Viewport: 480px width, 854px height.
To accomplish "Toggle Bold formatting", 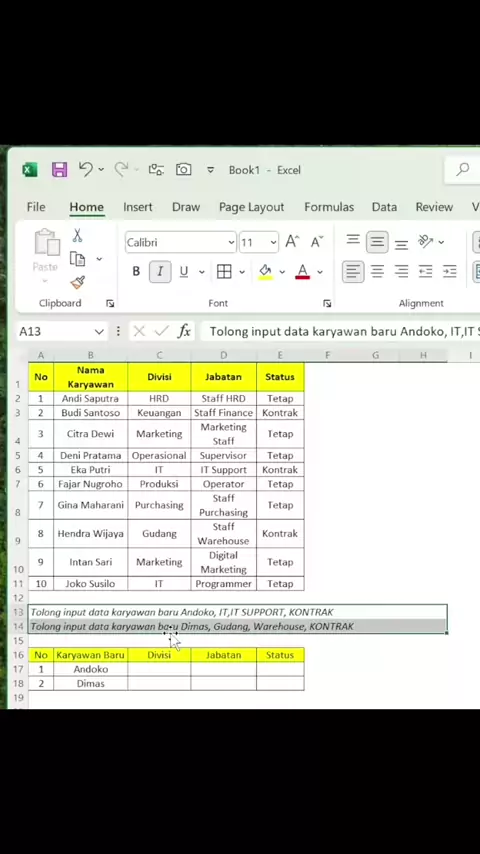I will (x=136, y=271).
